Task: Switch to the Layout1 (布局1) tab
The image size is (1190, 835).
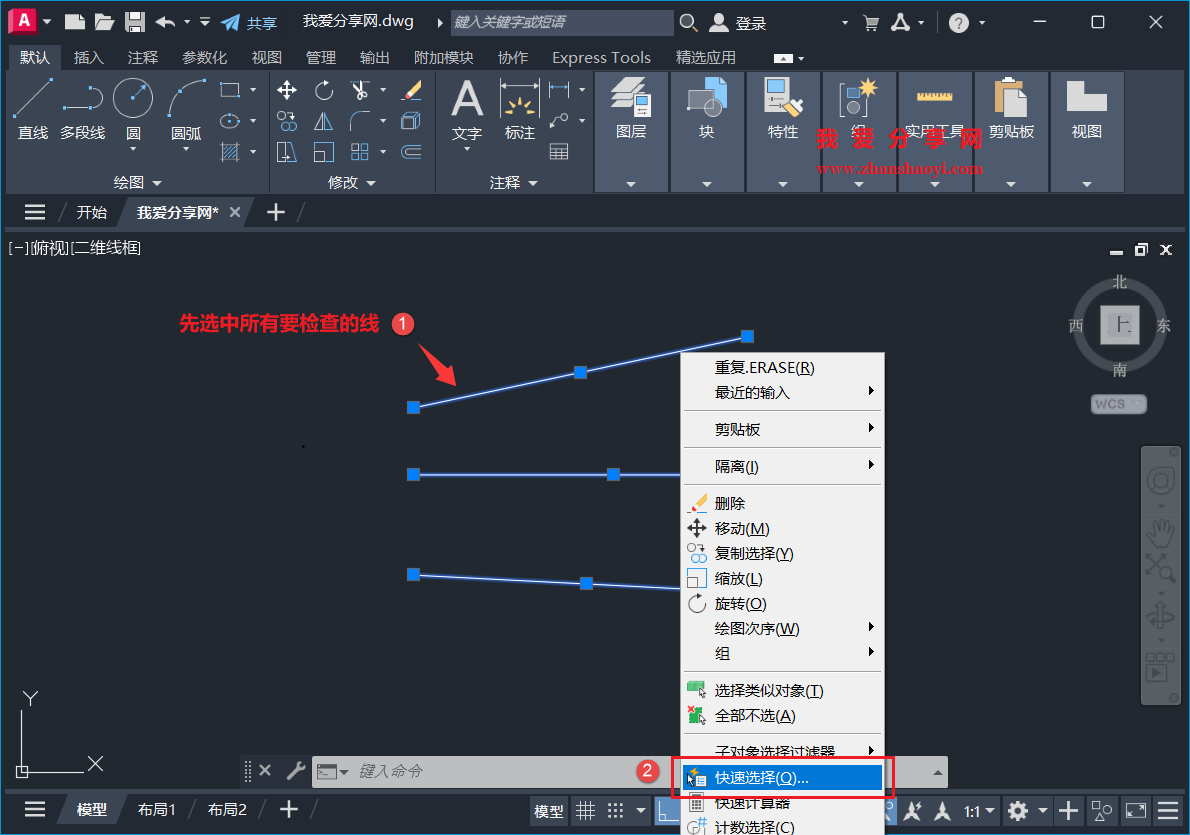Action: pyautogui.click(x=156, y=810)
